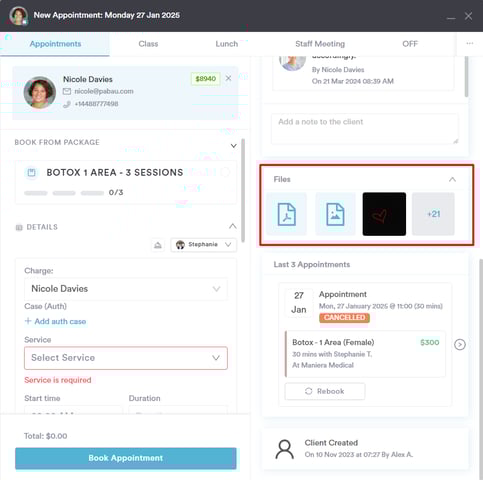Click the nicole@pabau.com email address
The width and height of the screenshot is (483, 480).
(x=104, y=91)
